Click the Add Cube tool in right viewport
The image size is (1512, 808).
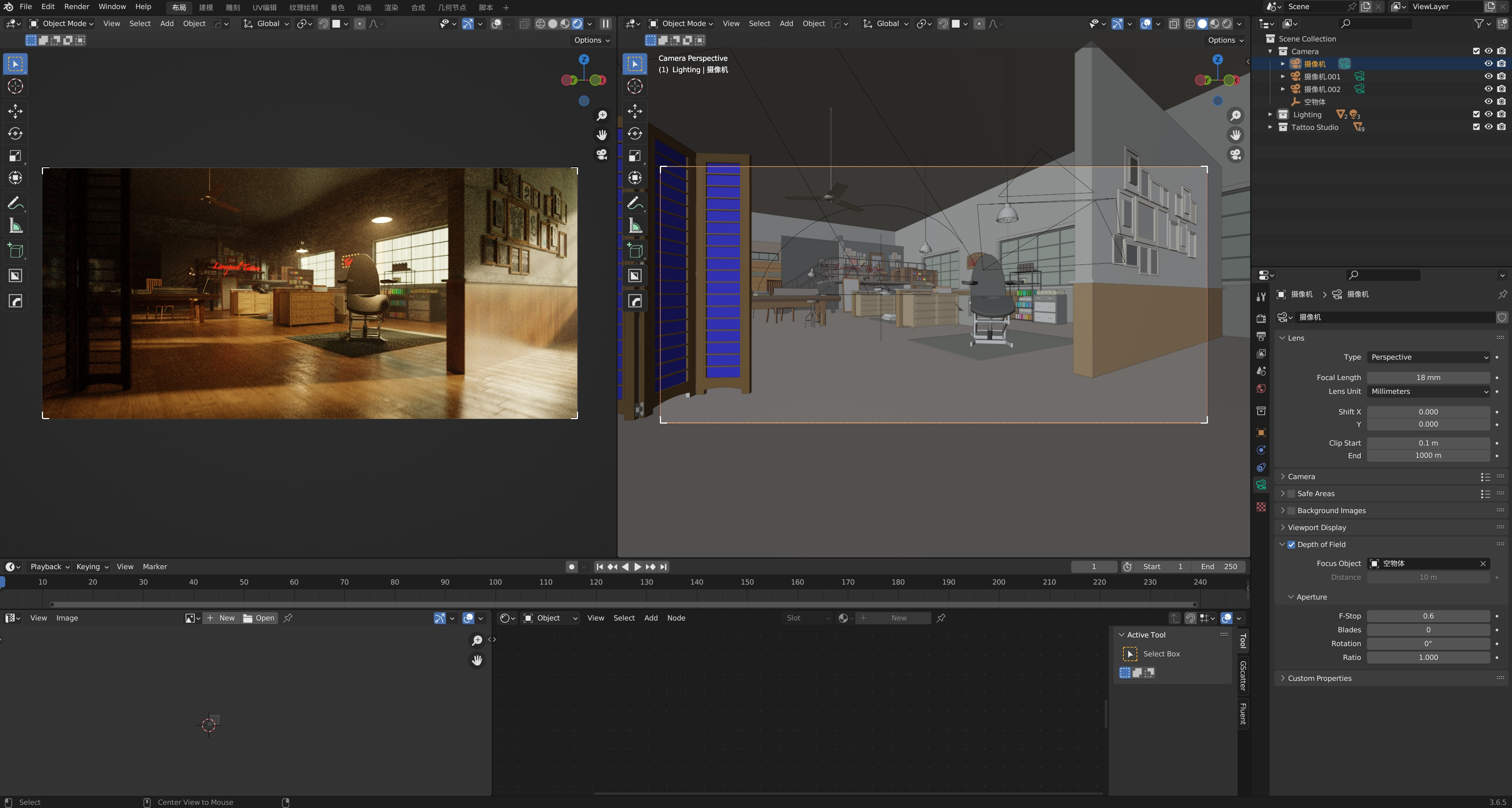635,251
